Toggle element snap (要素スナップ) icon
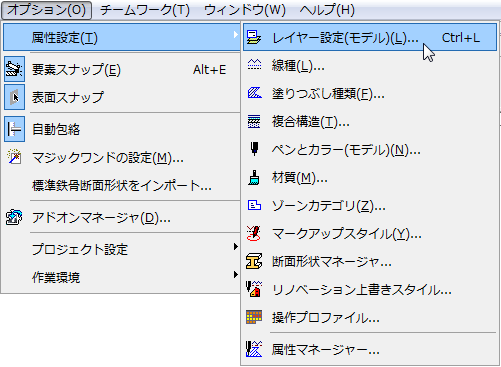 click(x=14, y=69)
